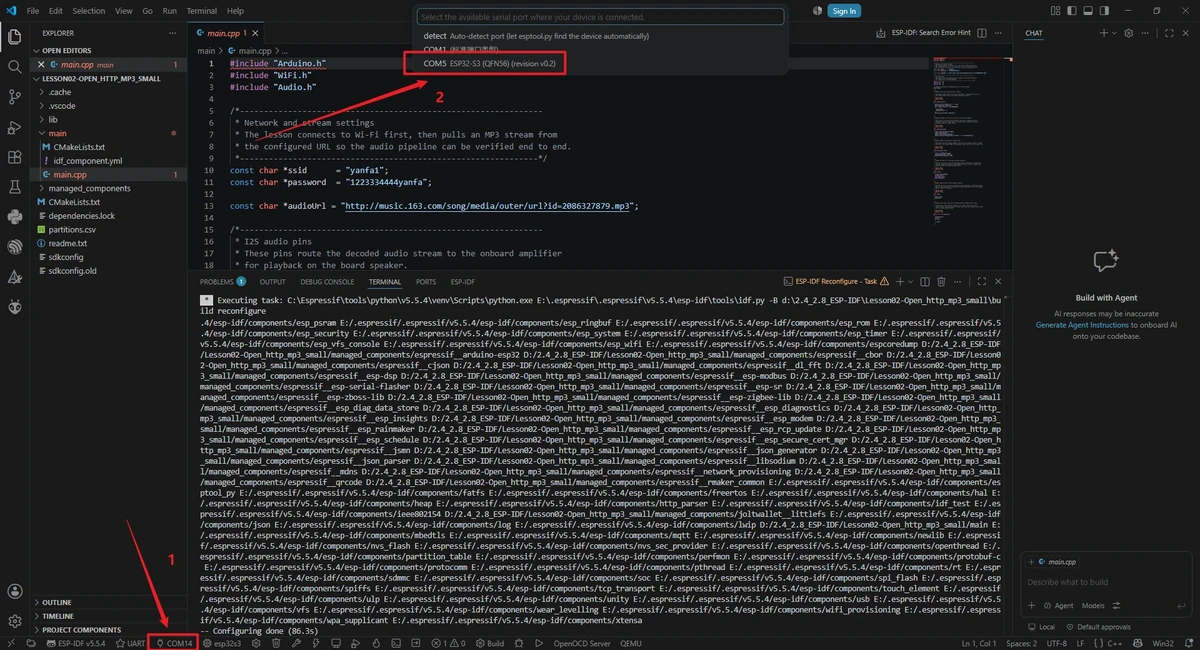Click the esp32s3 target chip status item
This screenshot has width=1200, height=650.
pos(222,643)
